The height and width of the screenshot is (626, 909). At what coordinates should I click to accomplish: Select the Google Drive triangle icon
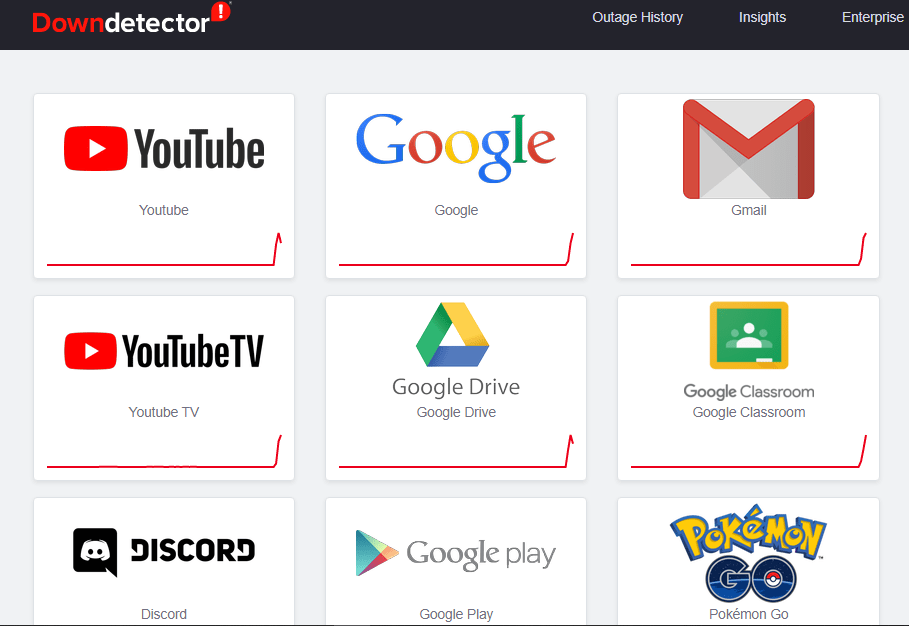455,335
